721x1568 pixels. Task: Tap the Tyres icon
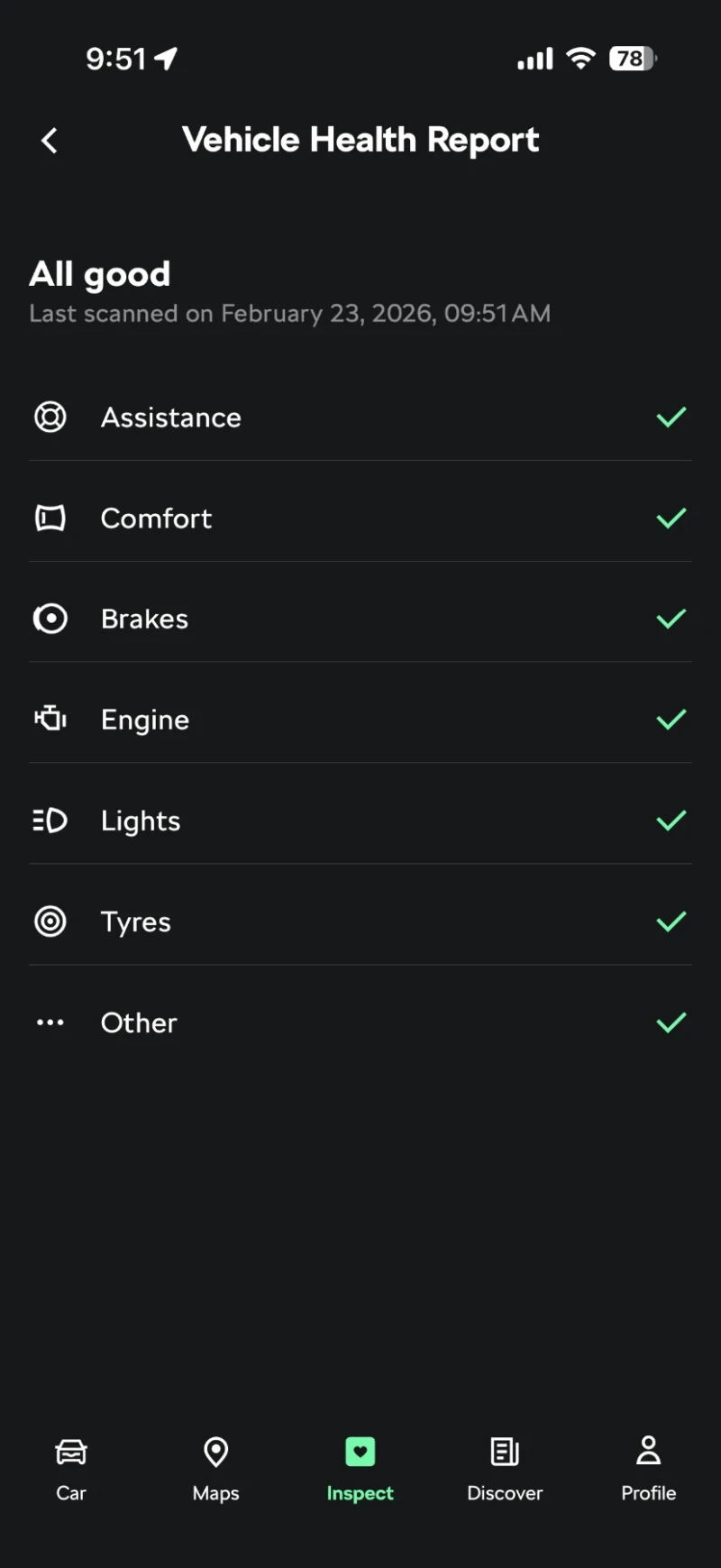50,922
